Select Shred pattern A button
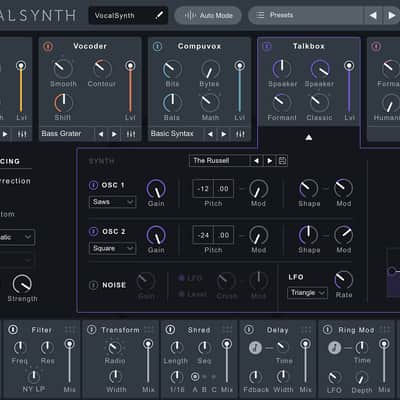Viewport: 400px width, 400px height. [x=195, y=377]
